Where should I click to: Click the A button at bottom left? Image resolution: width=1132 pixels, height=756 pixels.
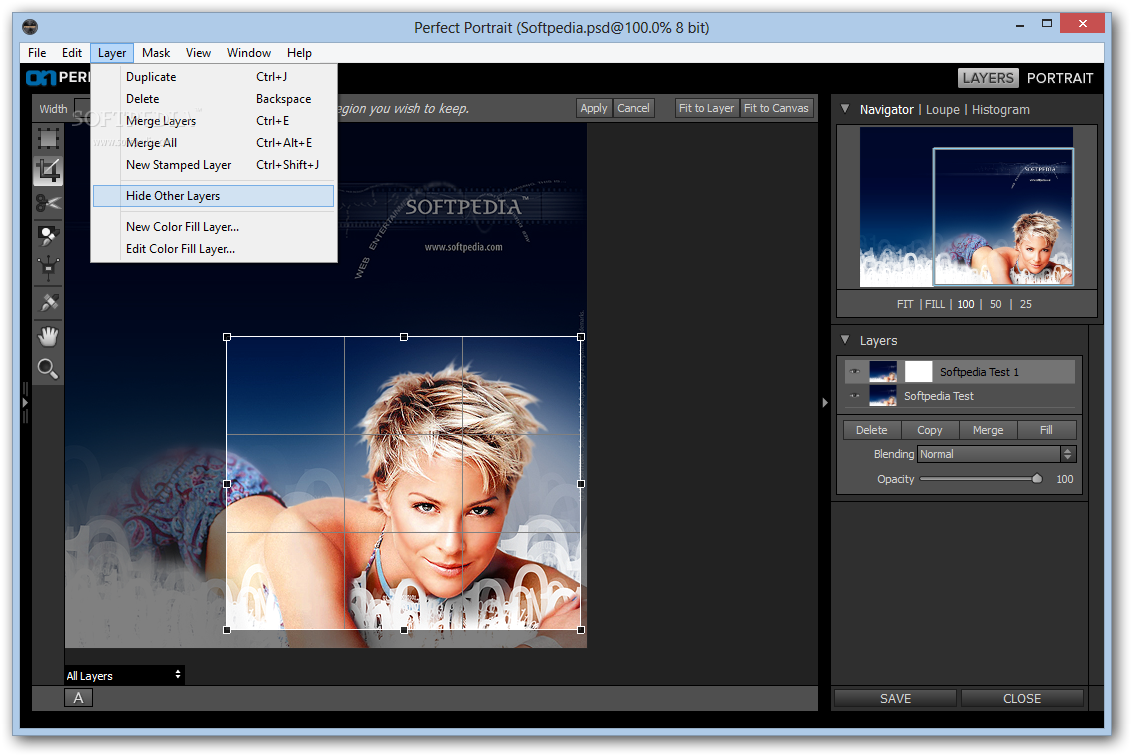pos(79,698)
